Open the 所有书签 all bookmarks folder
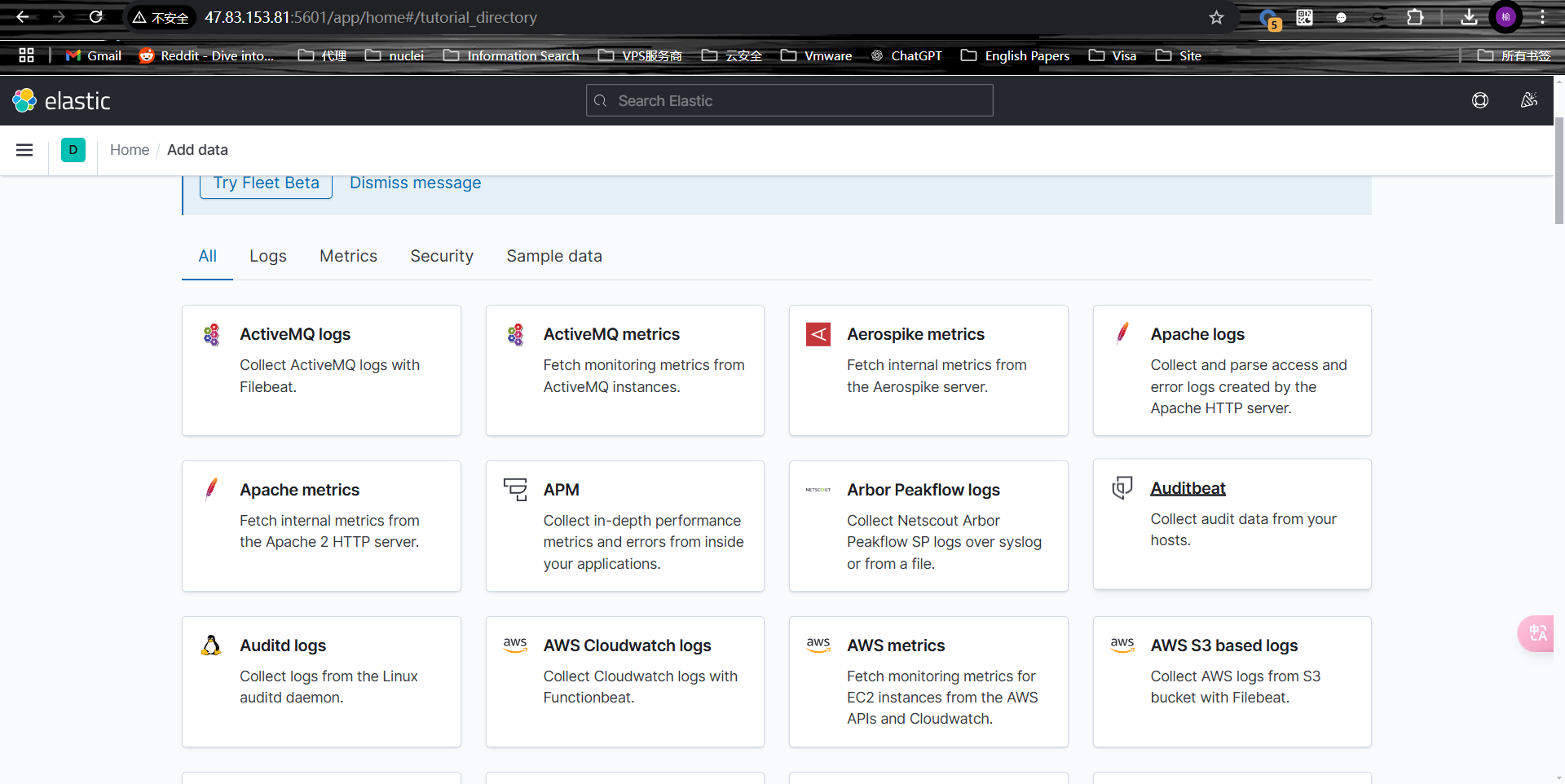This screenshot has width=1565, height=784. (x=1514, y=55)
